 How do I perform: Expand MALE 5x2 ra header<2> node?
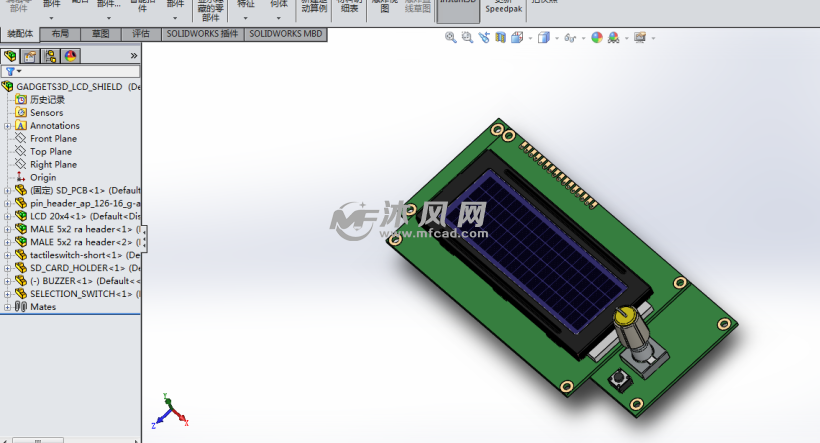click(x=7, y=242)
